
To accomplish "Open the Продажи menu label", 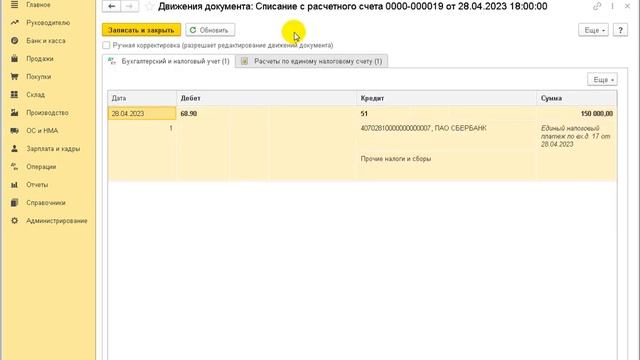I will (x=40, y=59).
